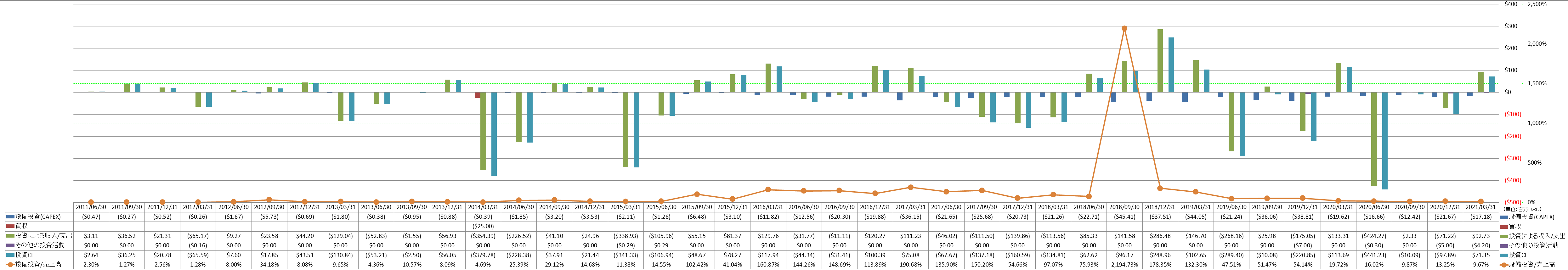The width and height of the screenshot is (1568, 270).
Task: Select the 投資CF row label in the data table
Action: pyautogui.click(x=25, y=256)
